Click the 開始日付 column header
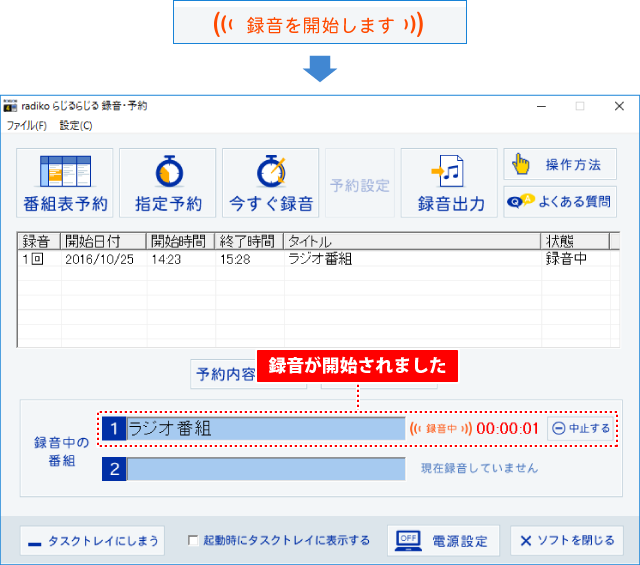 (104, 241)
